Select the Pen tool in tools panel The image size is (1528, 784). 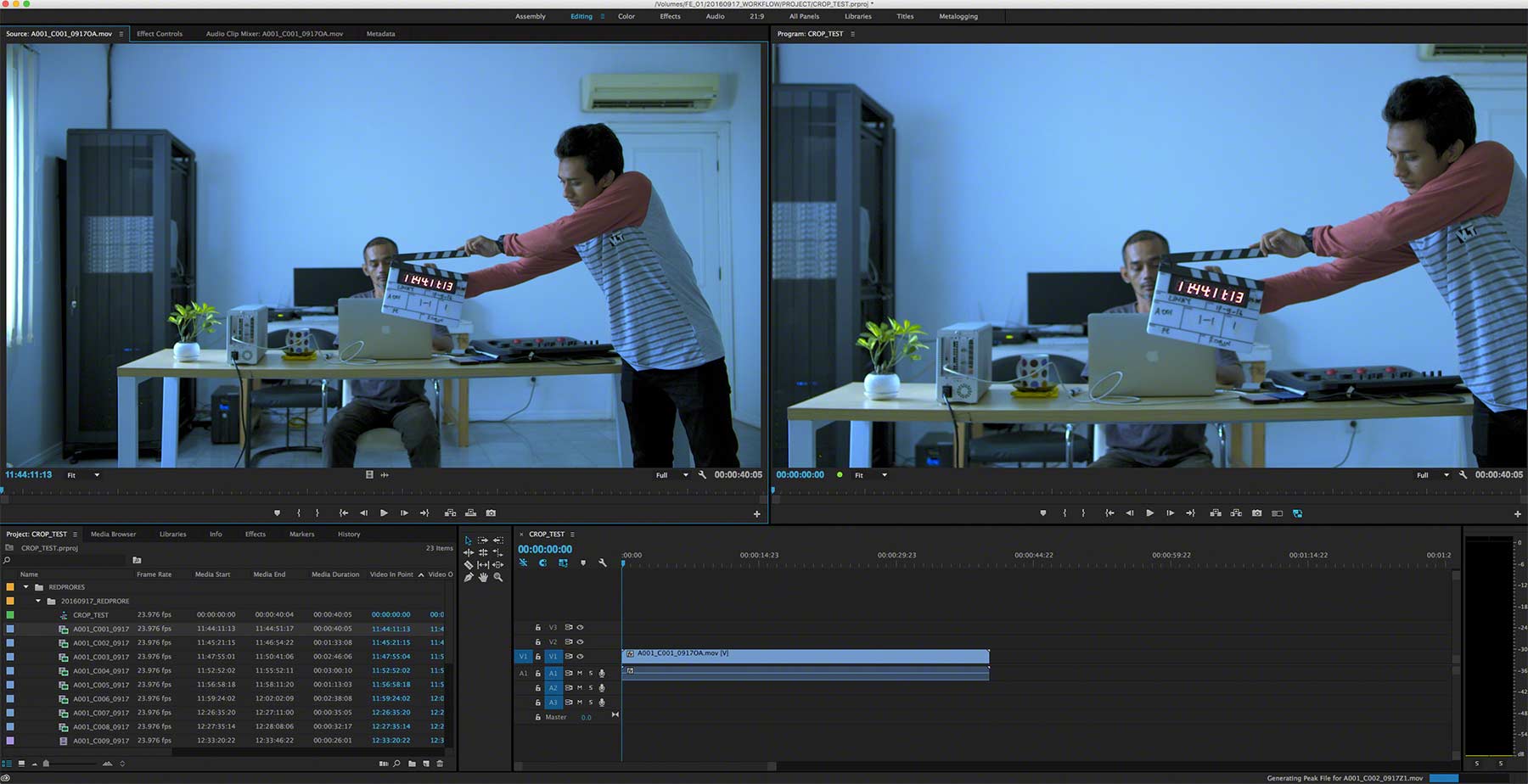[468, 577]
